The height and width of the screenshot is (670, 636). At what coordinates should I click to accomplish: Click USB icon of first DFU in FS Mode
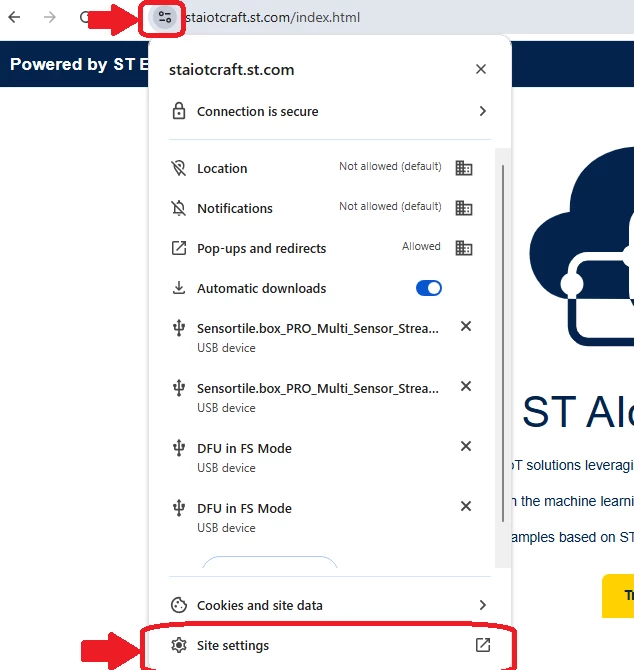click(179, 448)
